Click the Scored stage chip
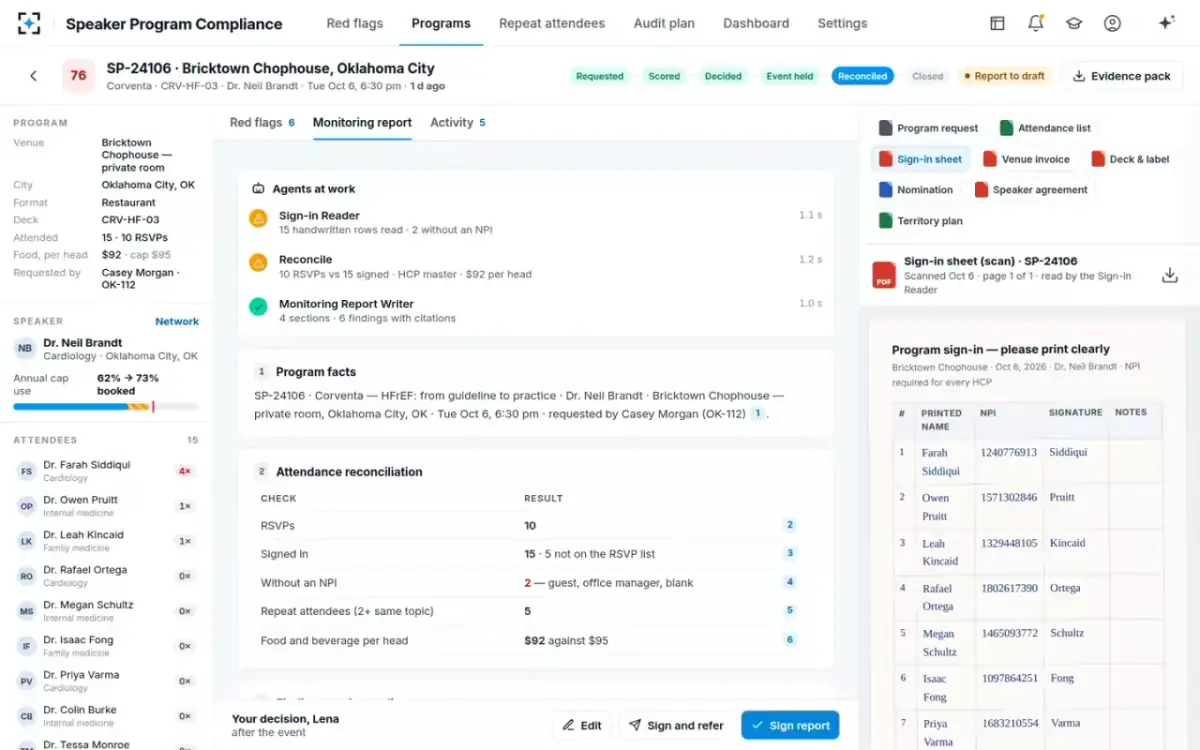This screenshot has width=1200, height=750. pos(663,76)
